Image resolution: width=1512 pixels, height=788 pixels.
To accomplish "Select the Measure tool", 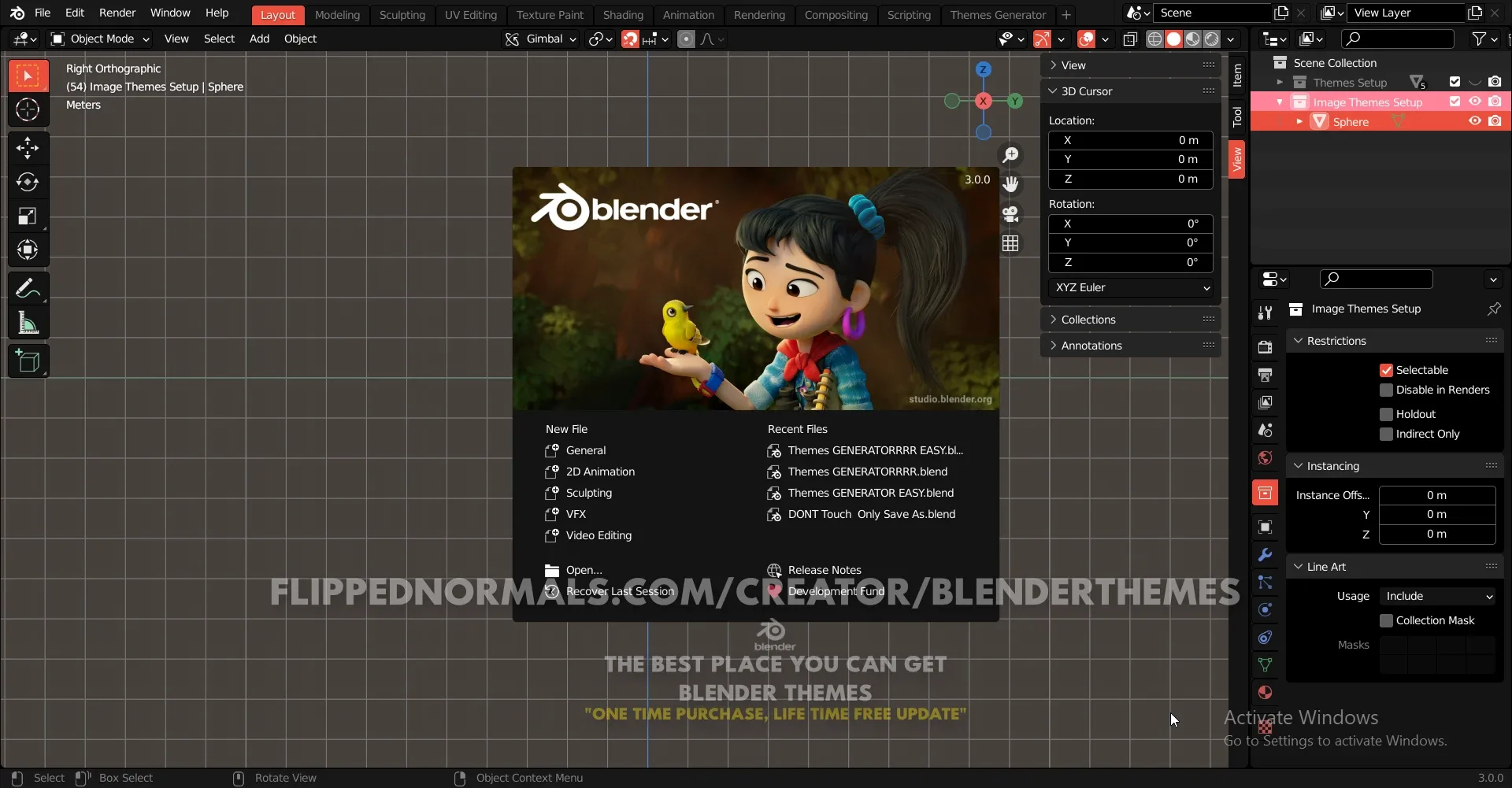I will 28,324.
